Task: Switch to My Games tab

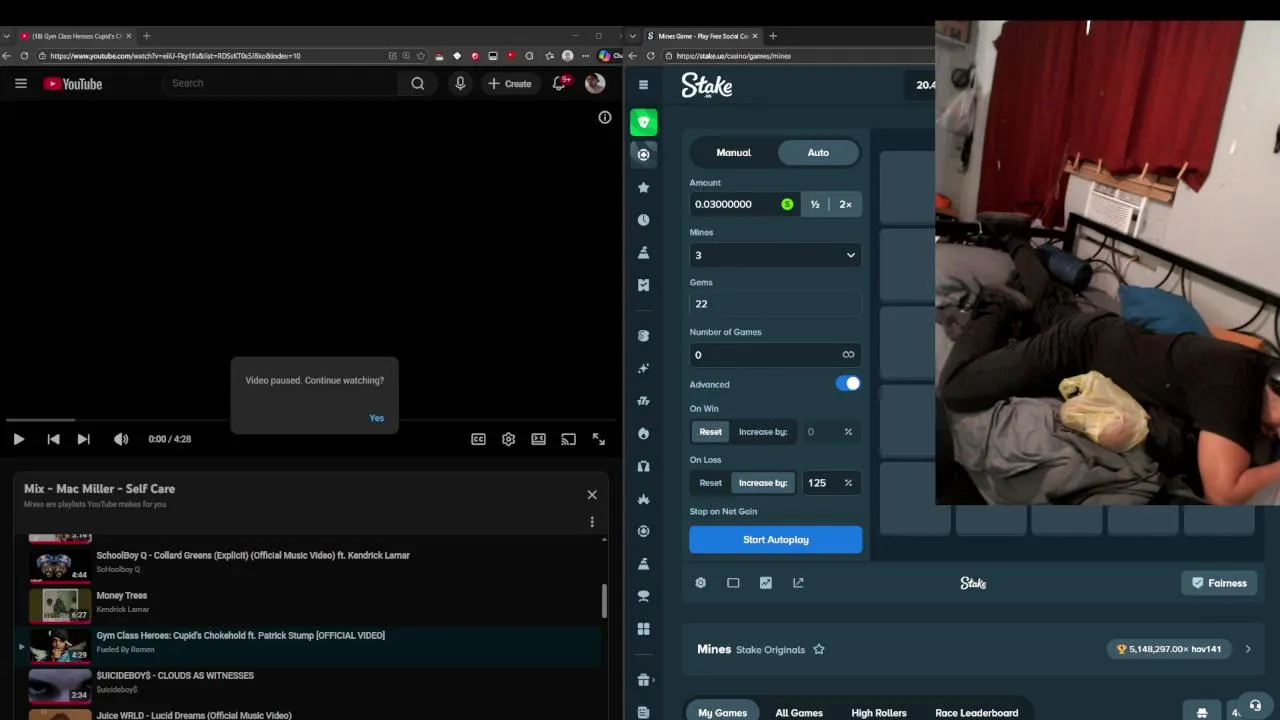Action: pyautogui.click(x=723, y=712)
